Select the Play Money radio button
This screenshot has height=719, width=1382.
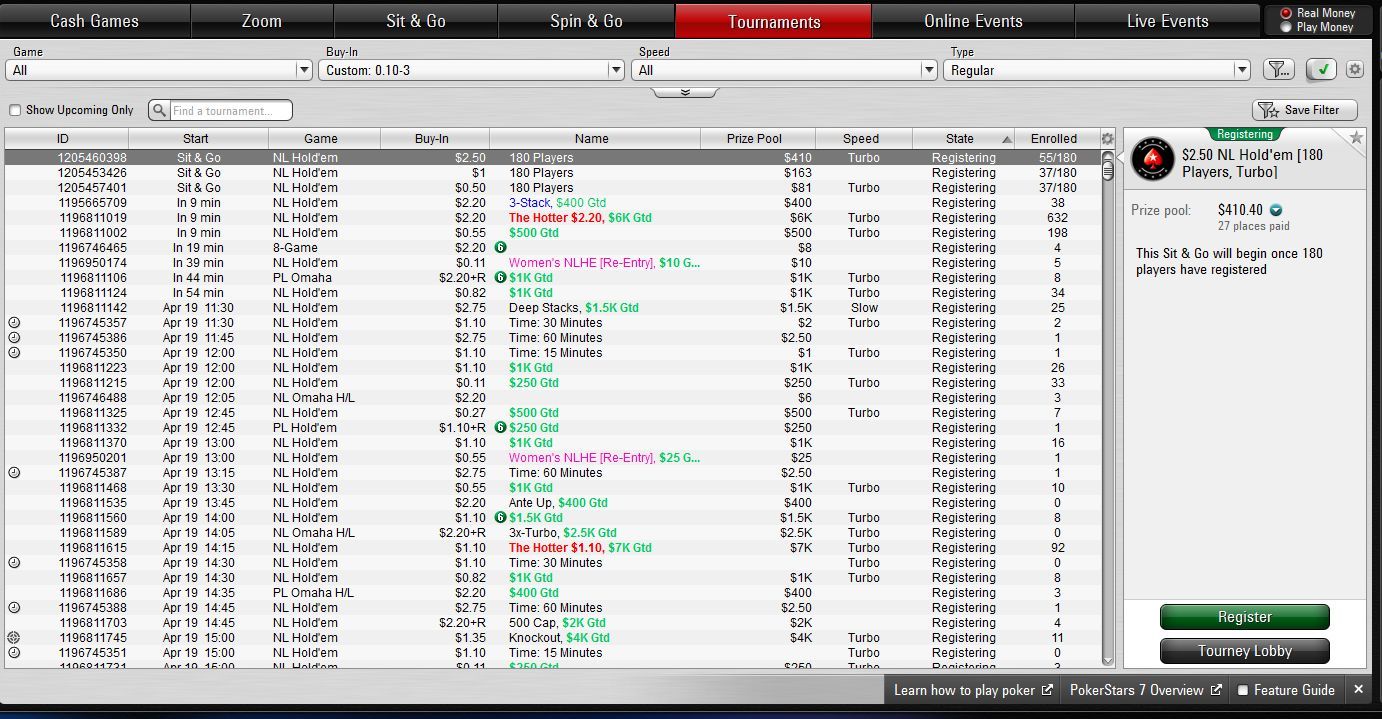tap(1286, 27)
